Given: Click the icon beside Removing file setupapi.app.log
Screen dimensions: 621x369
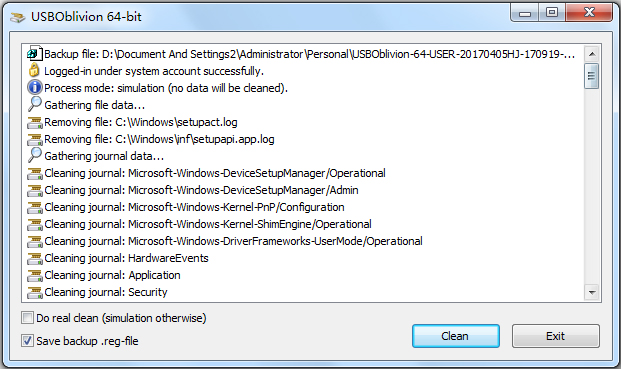Looking at the screenshot, I should pos(34,139).
